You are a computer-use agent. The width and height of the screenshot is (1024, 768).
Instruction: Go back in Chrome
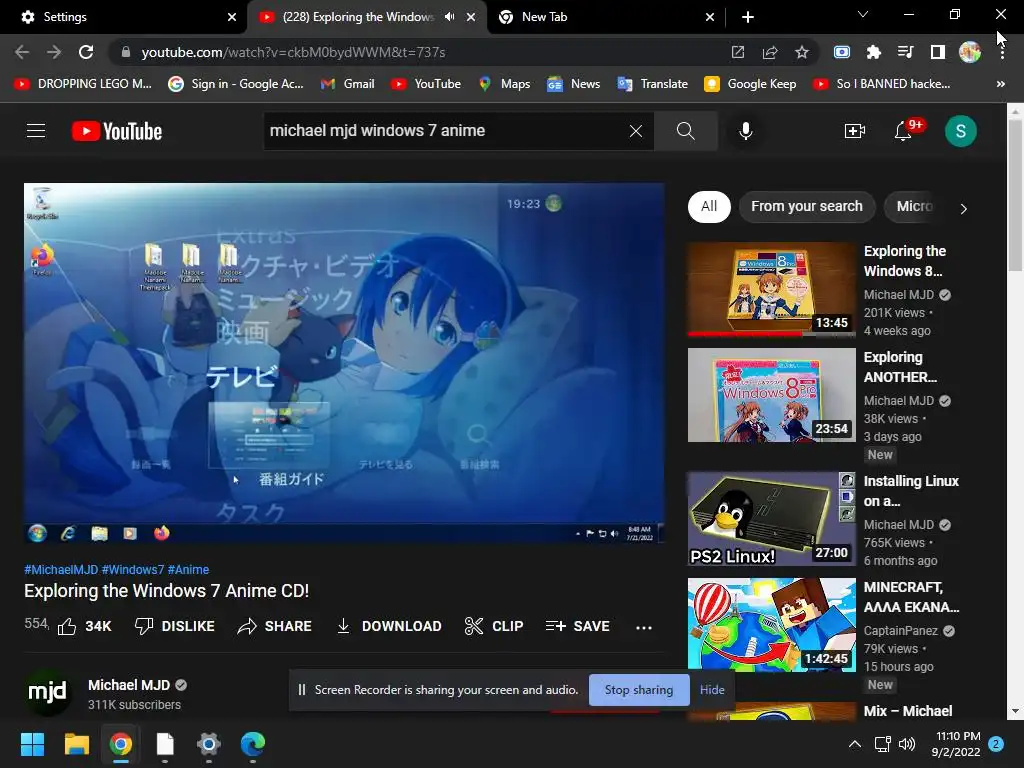[22, 52]
